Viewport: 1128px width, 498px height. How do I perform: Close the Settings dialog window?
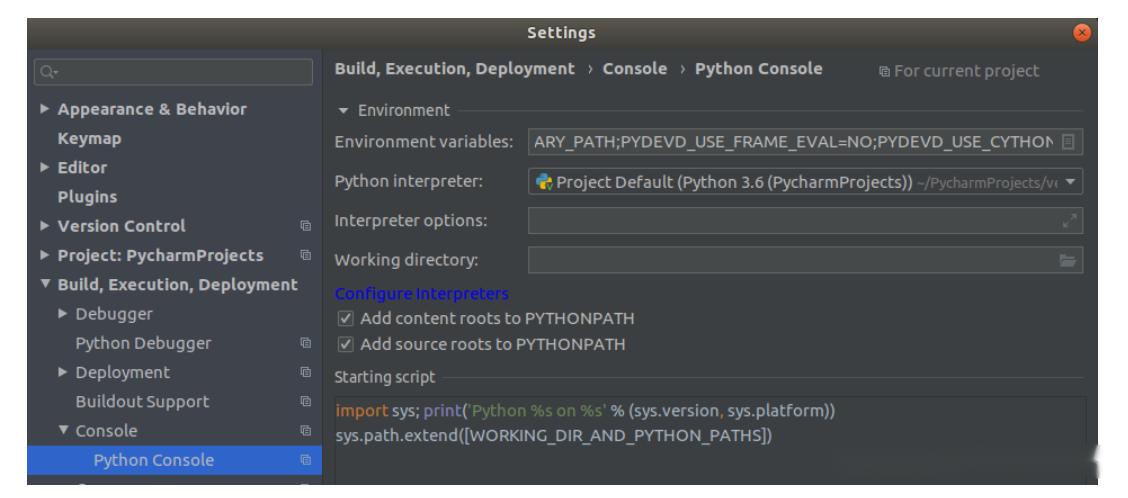tap(1106, 33)
